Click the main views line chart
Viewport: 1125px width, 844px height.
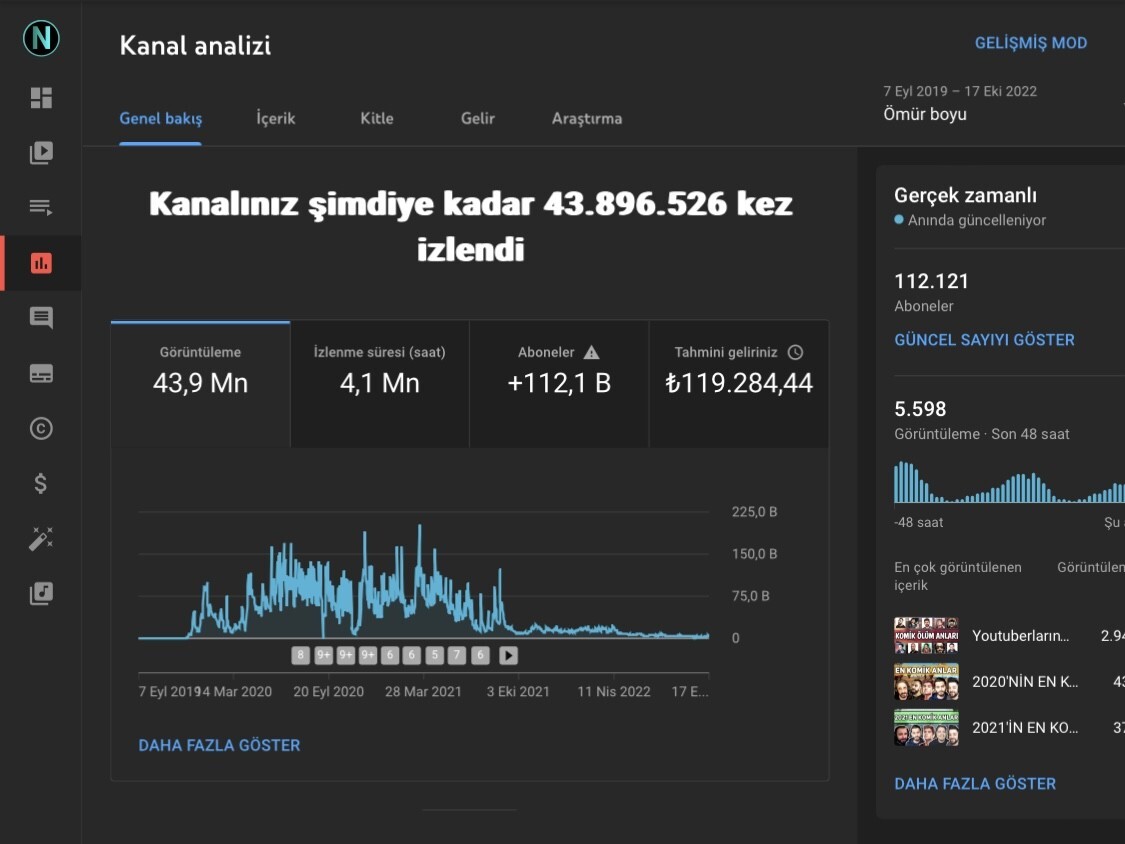[x=423, y=581]
